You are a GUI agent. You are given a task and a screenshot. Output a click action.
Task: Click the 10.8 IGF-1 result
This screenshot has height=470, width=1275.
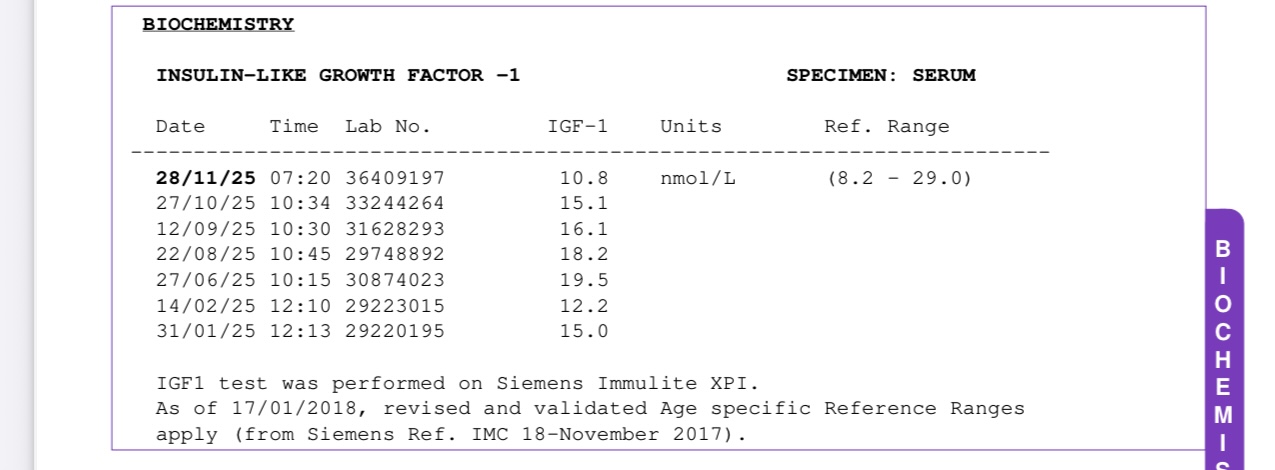pos(584,179)
